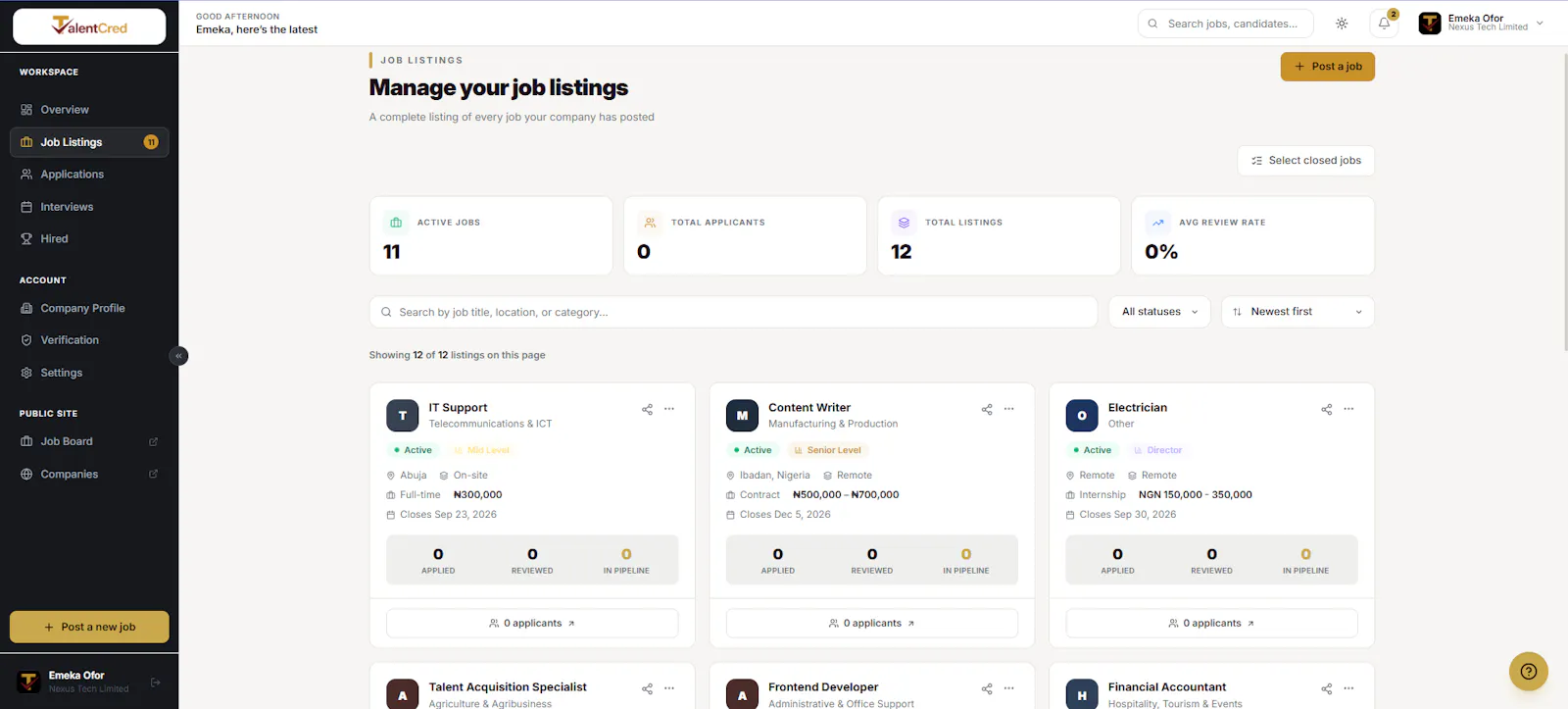
Task: Share the Financial Accountant job
Action: (x=1326, y=688)
